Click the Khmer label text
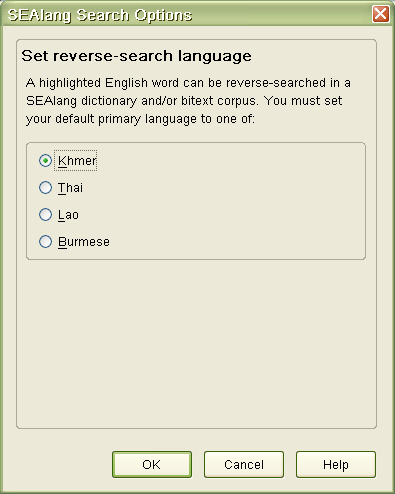This screenshot has width=395, height=494. (x=77, y=161)
